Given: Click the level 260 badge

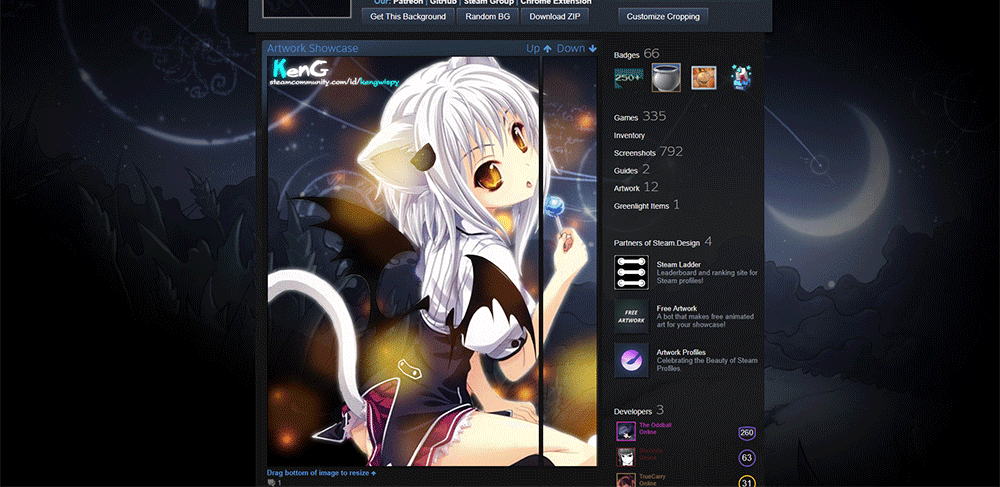Looking at the screenshot, I should click(747, 433).
